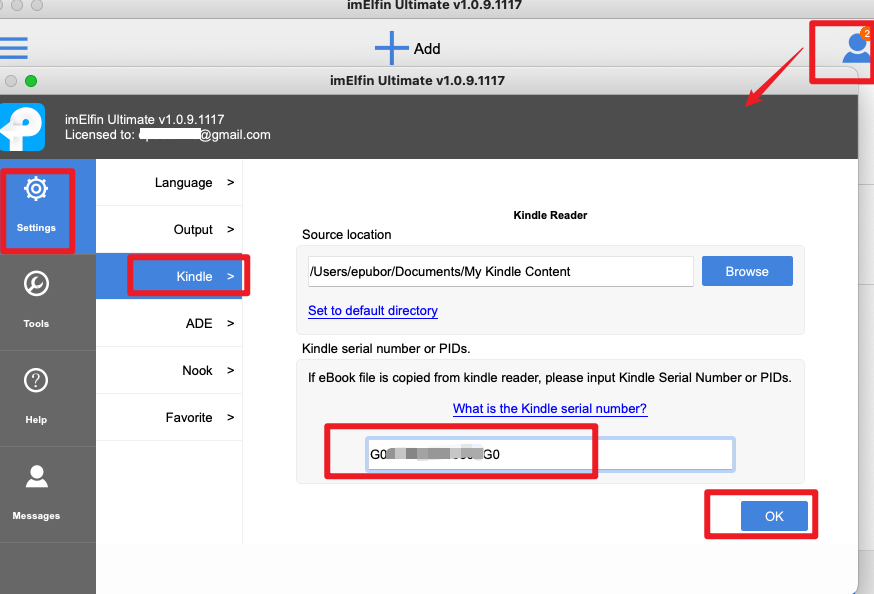Viewport: 874px width, 594px height.
Task: Click the green zoom window button
Action: 31,81
